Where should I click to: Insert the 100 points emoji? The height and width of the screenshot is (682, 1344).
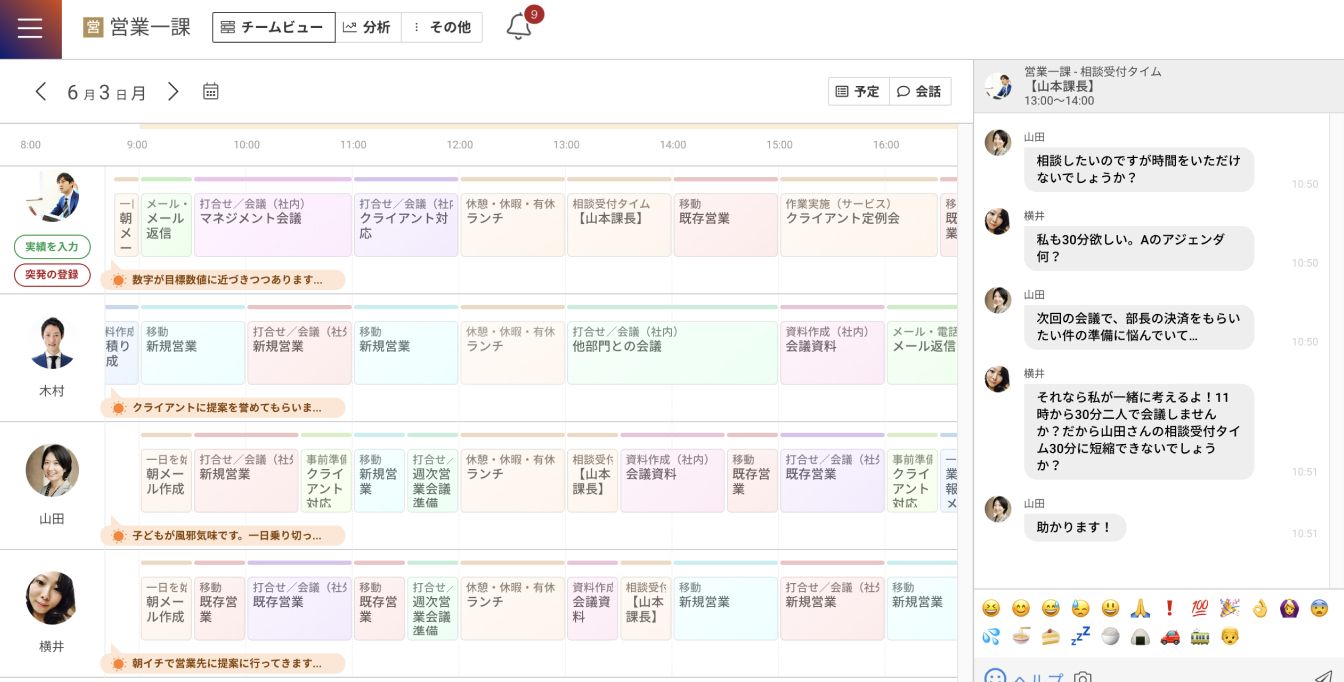1200,608
